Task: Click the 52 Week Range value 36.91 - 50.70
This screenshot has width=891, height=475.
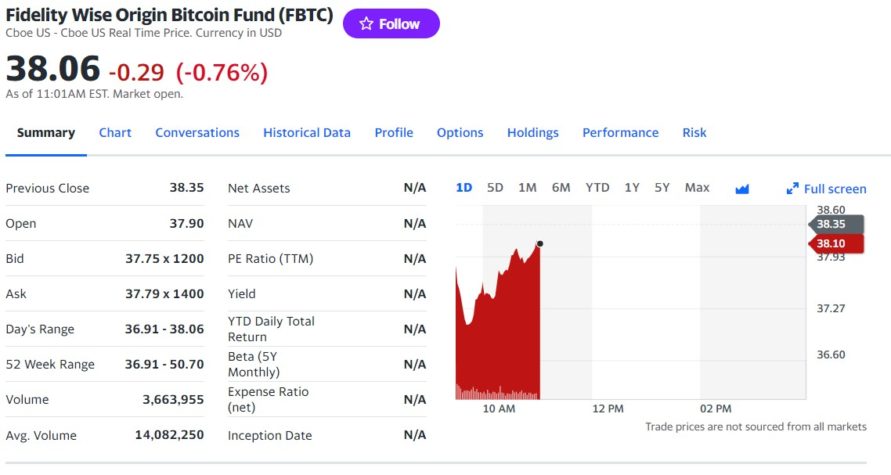Action: [164, 364]
